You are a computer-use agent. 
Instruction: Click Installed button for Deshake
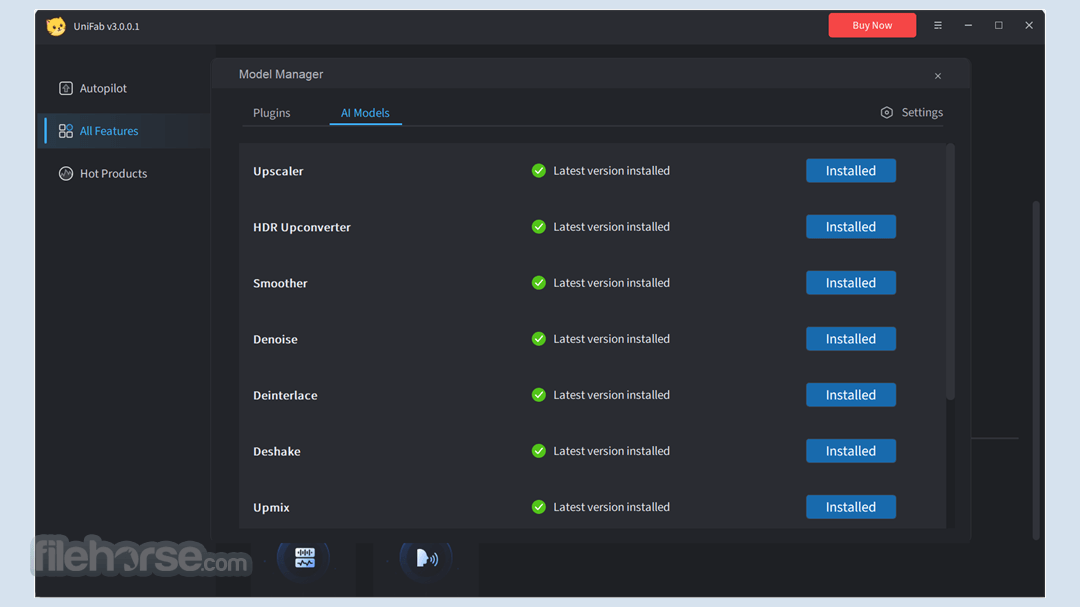[851, 451]
